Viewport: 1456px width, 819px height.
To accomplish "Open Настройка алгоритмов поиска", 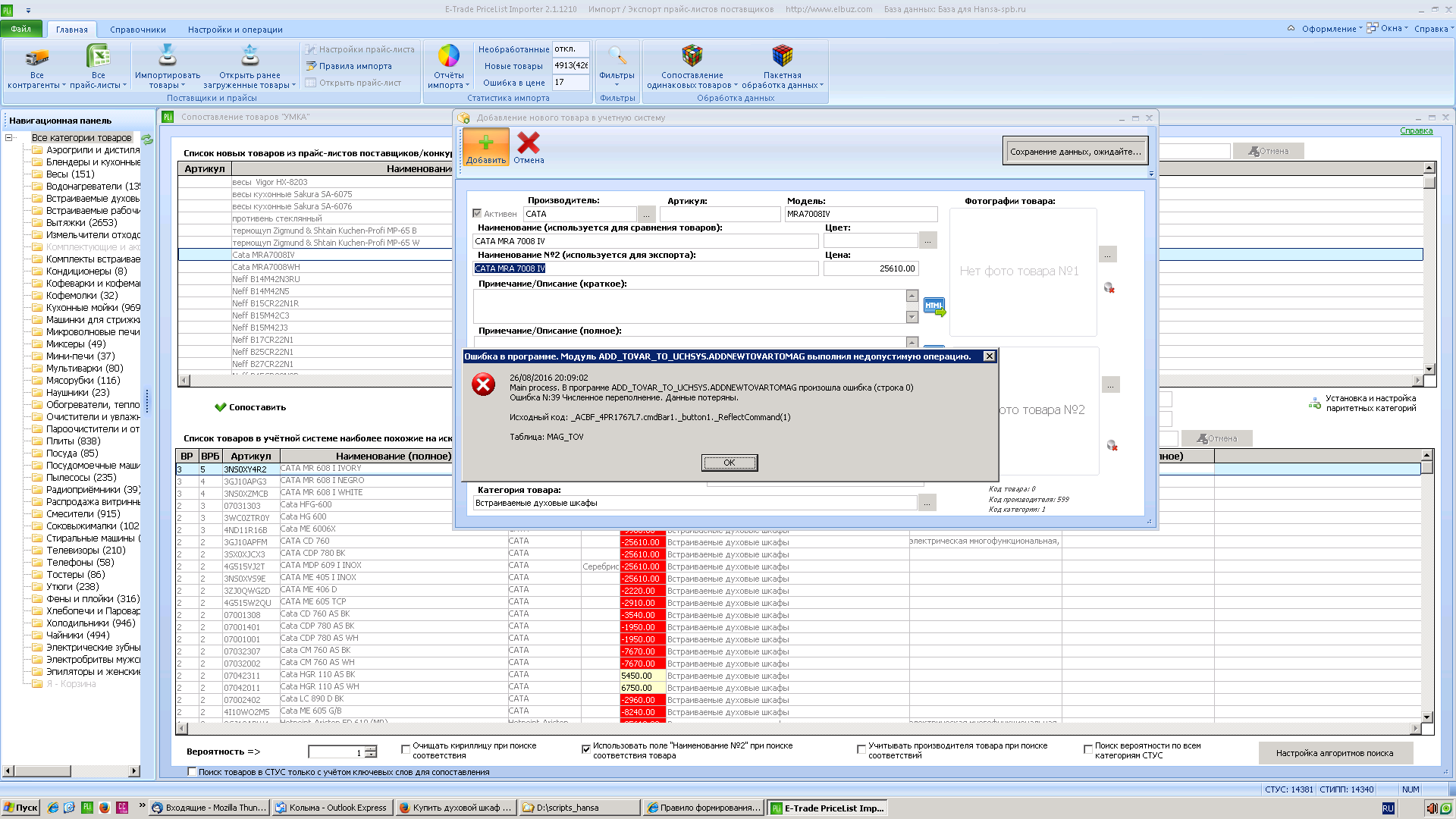I will pyautogui.click(x=1335, y=753).
